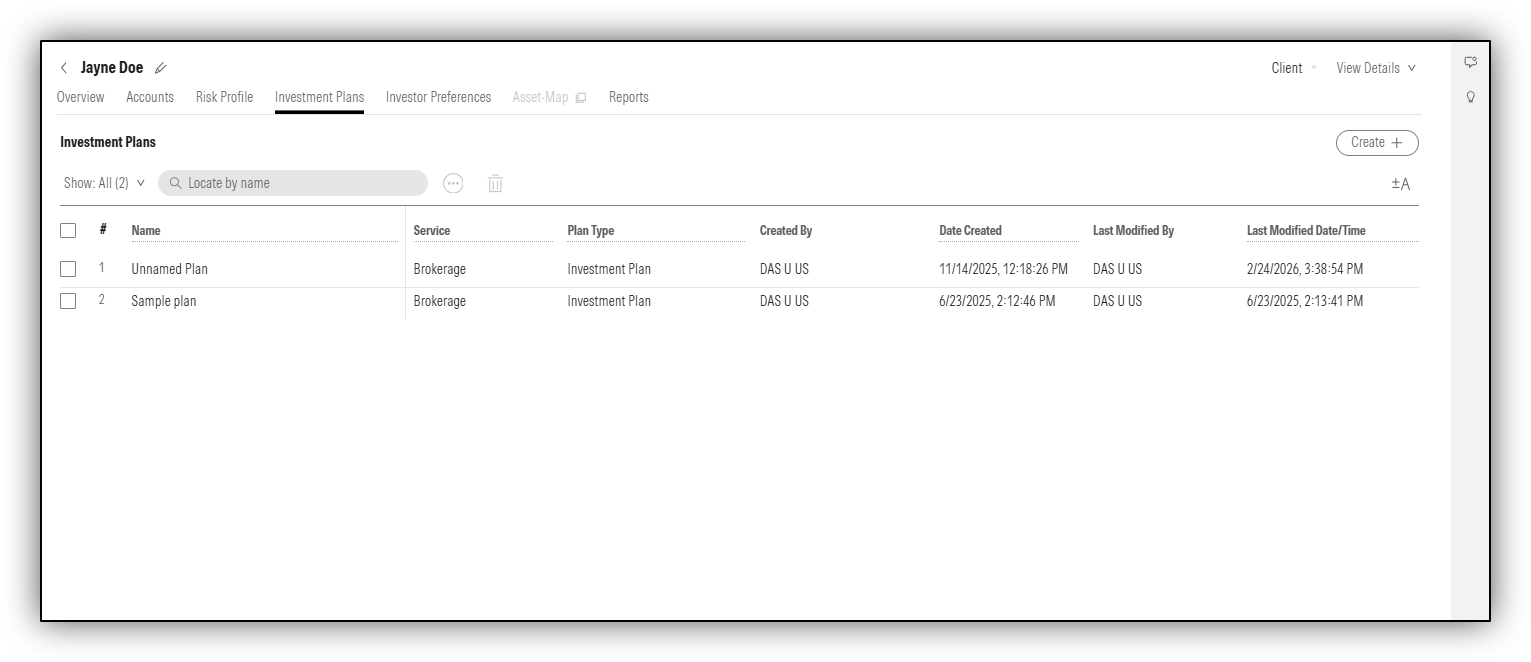
Task: Open the more actions ellipsis icon
Action: coord(453,183)
